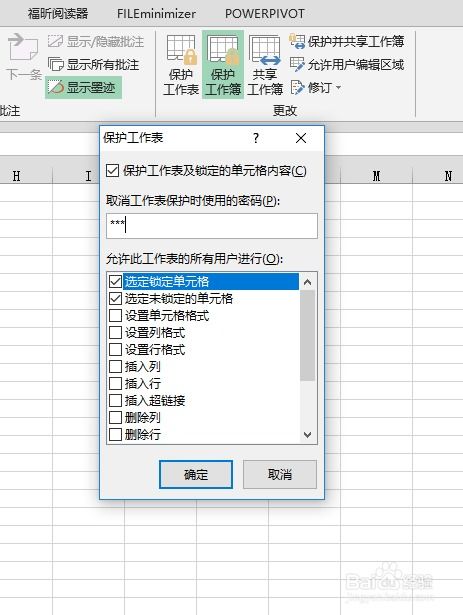Open the 福昕阅读器 ribbon tab
463x615 pixels.
coord(58,14)
